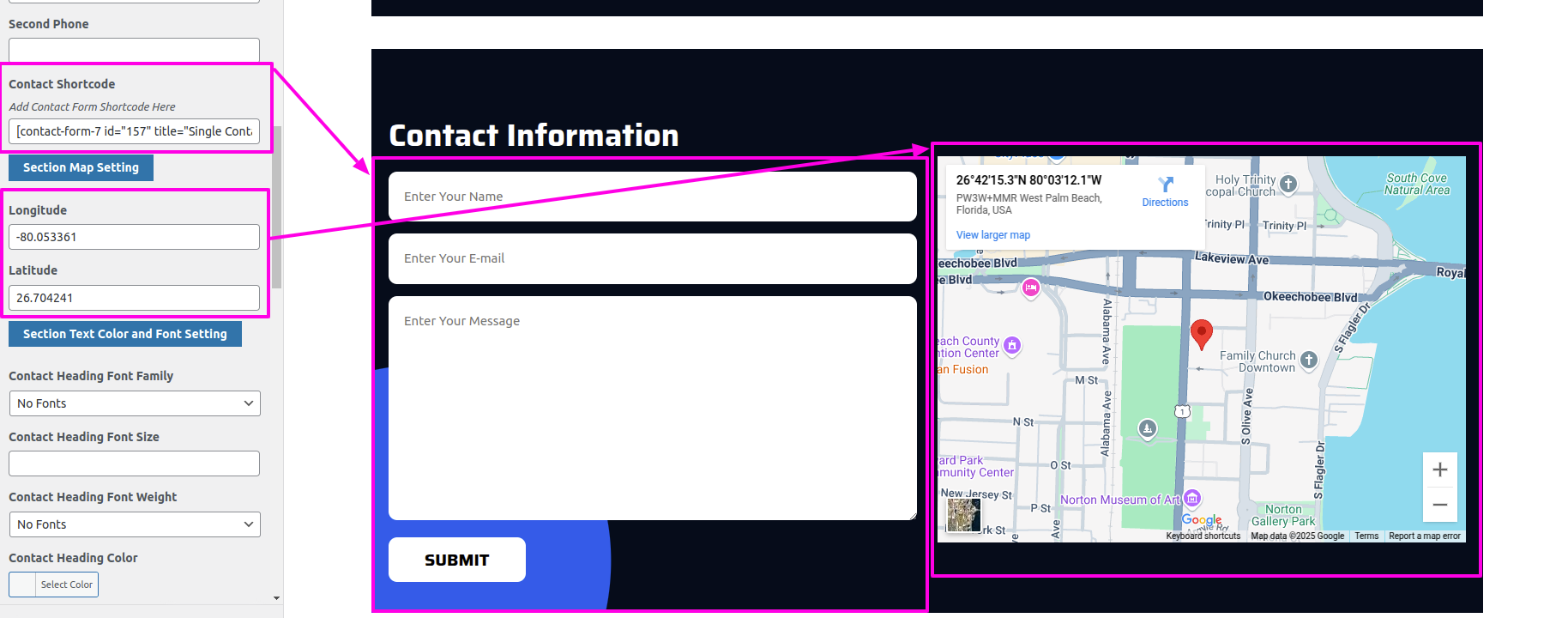Image resolution: width=1568 pixels, height=618 pixels.
Task: Click Report a map error link
Action: click(x=1425, y=536)
